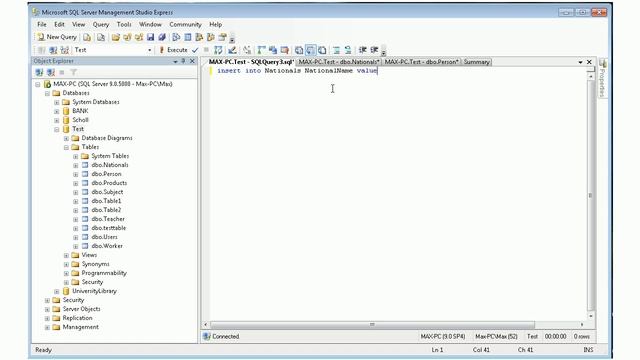This screenshot has height=360, width=640.
Task: Click the Change Connection icon left of database dropdown
Action: coord(65,50)
